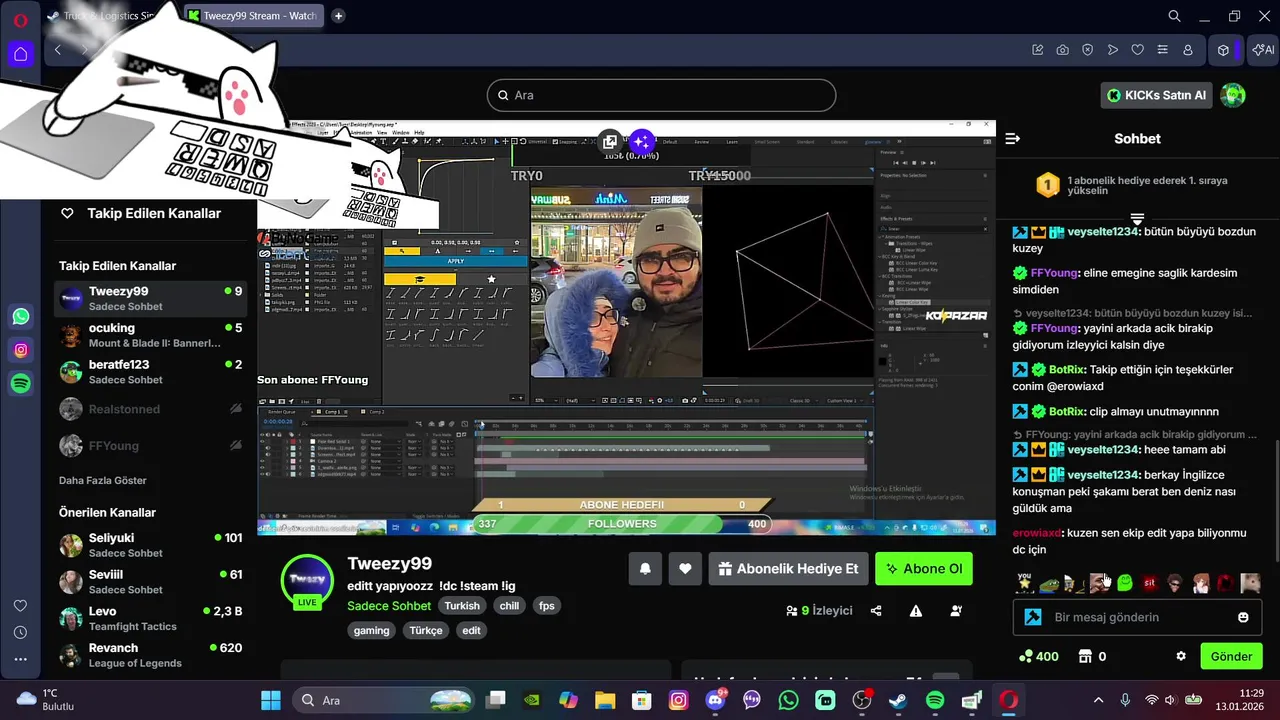Report stream with warning triangle icon
Screen dimensions: 1280x720
[x=916, y=611]
